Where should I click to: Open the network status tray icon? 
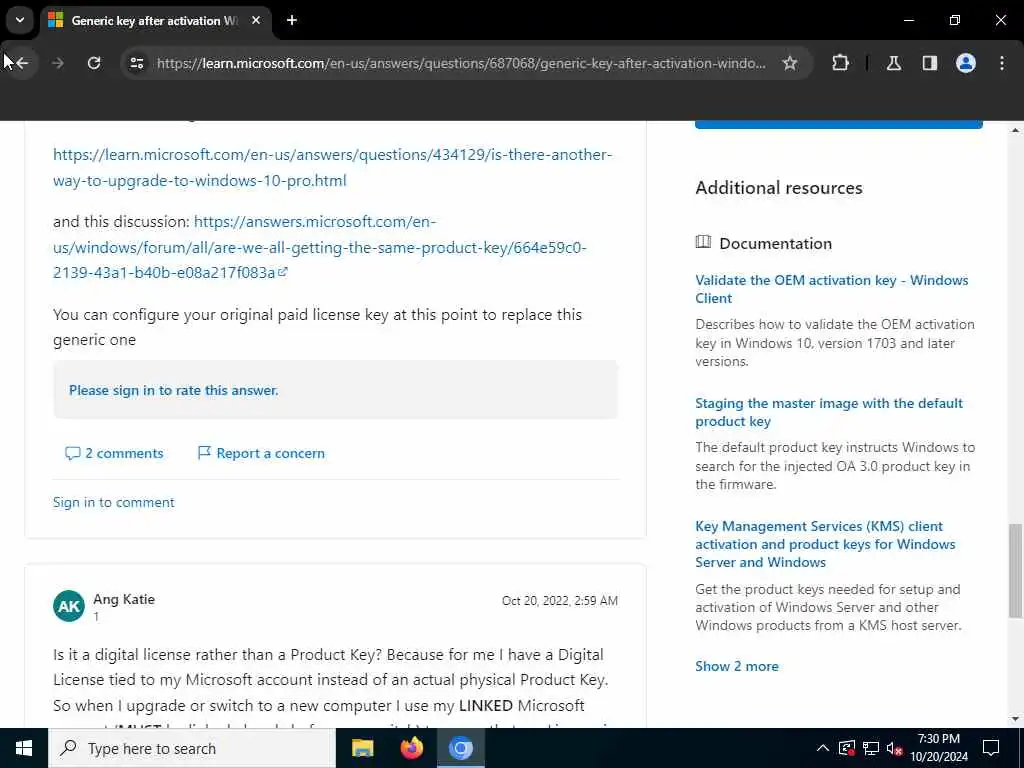(871, 748)
